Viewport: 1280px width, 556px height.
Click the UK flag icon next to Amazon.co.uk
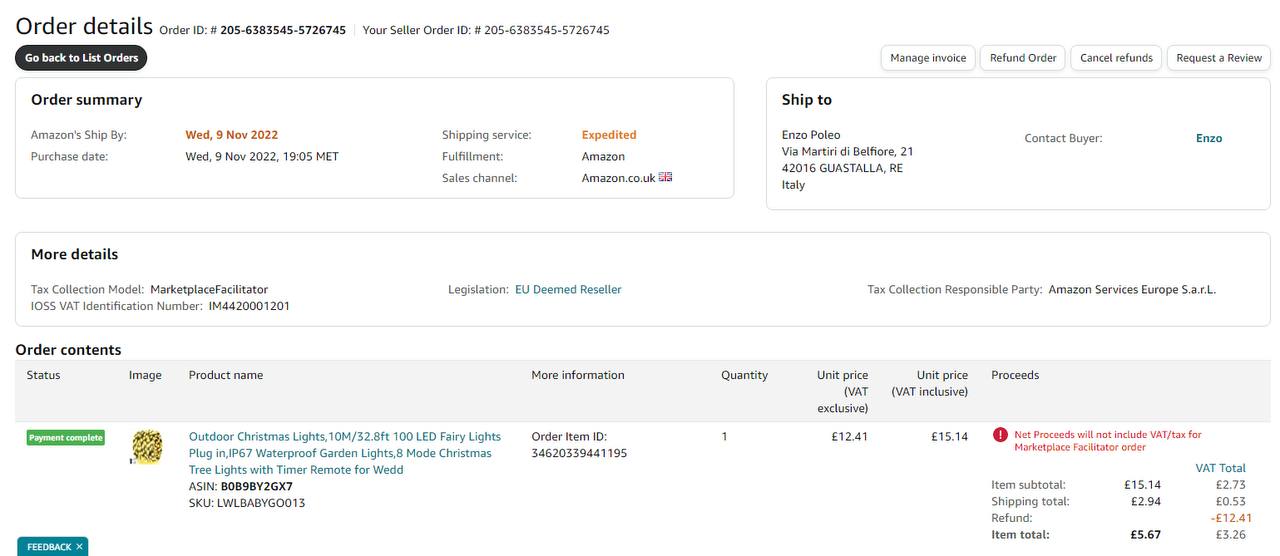tap(666, 178)
